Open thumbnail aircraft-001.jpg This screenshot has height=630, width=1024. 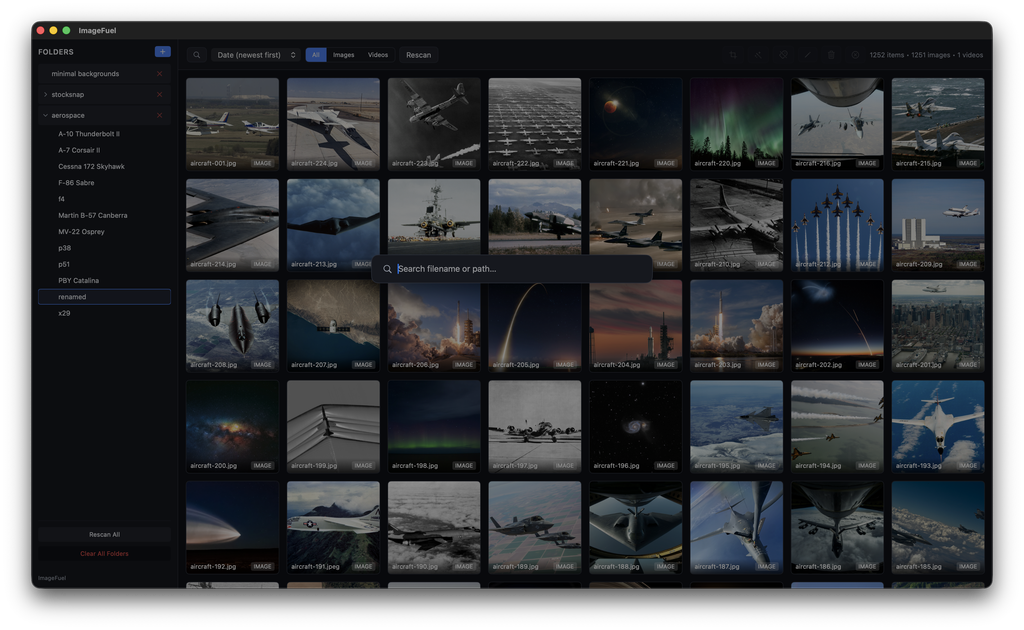click(x=232, y=124)
